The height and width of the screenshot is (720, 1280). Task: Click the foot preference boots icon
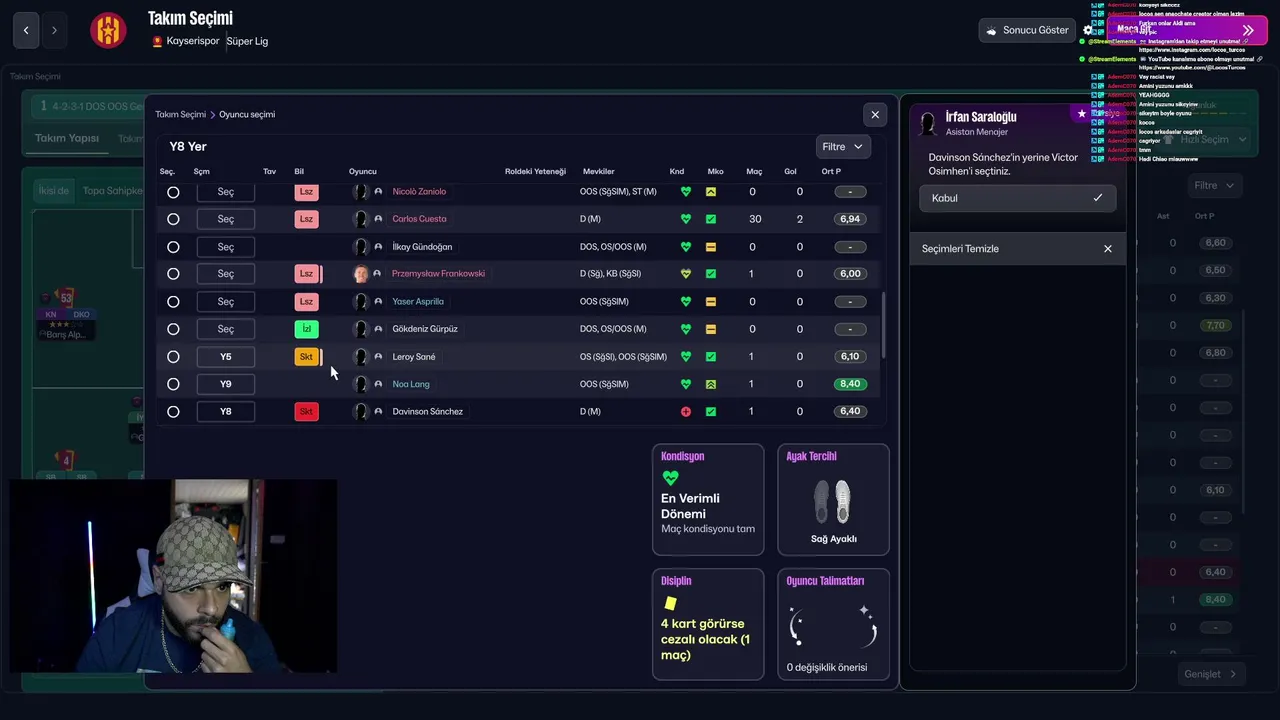(x=833, y=502)
